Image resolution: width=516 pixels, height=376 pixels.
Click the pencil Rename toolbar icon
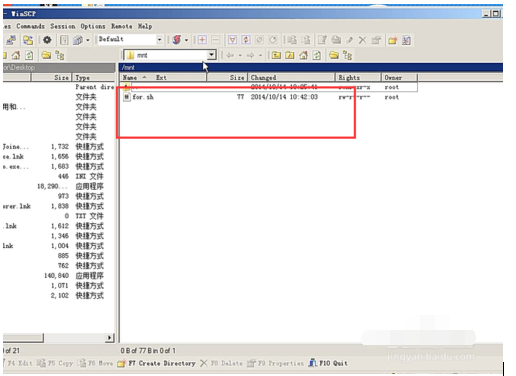[350, 40]
